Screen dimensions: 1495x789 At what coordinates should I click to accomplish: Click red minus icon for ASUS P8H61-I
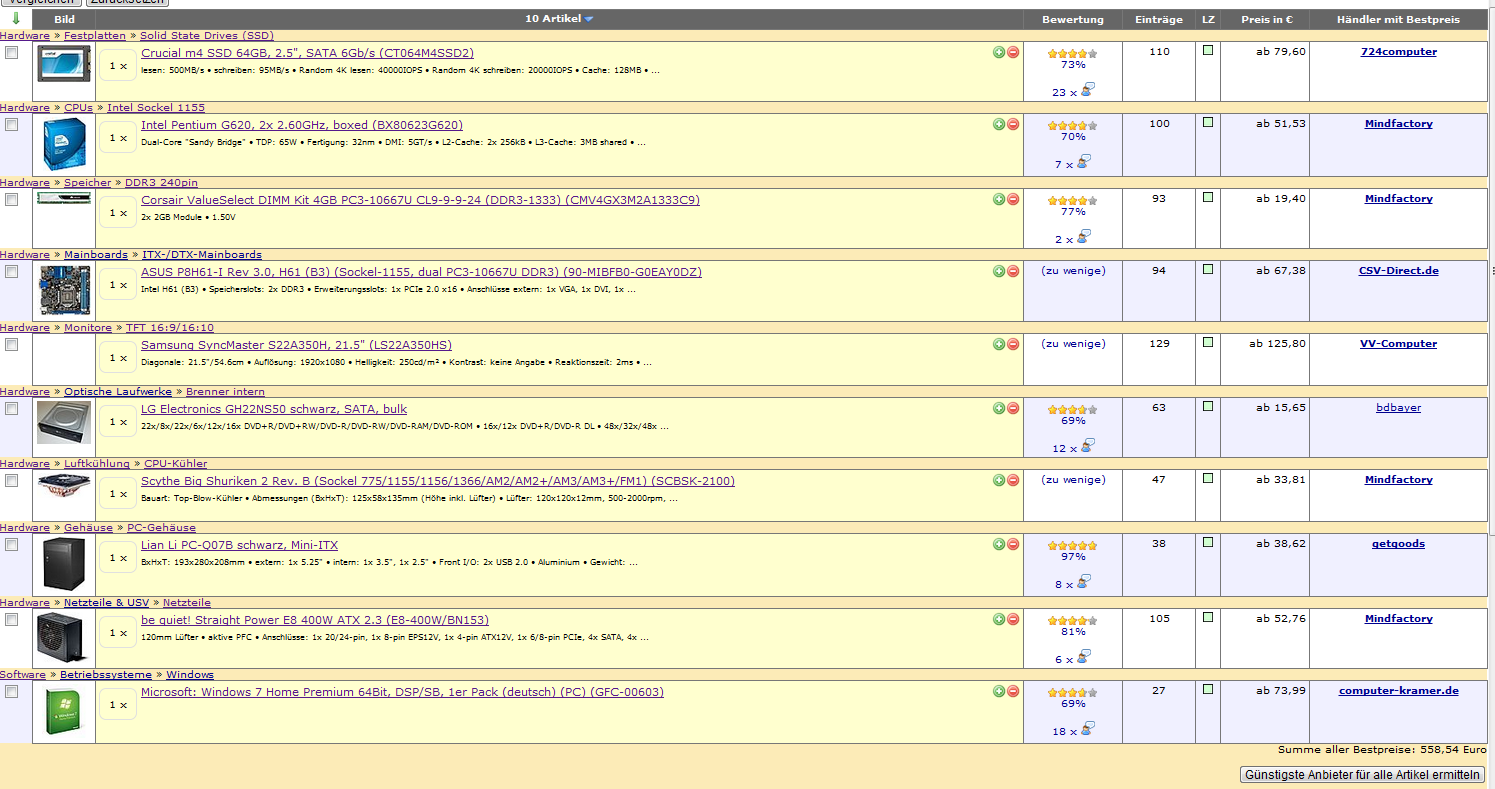click(1013, 271)
